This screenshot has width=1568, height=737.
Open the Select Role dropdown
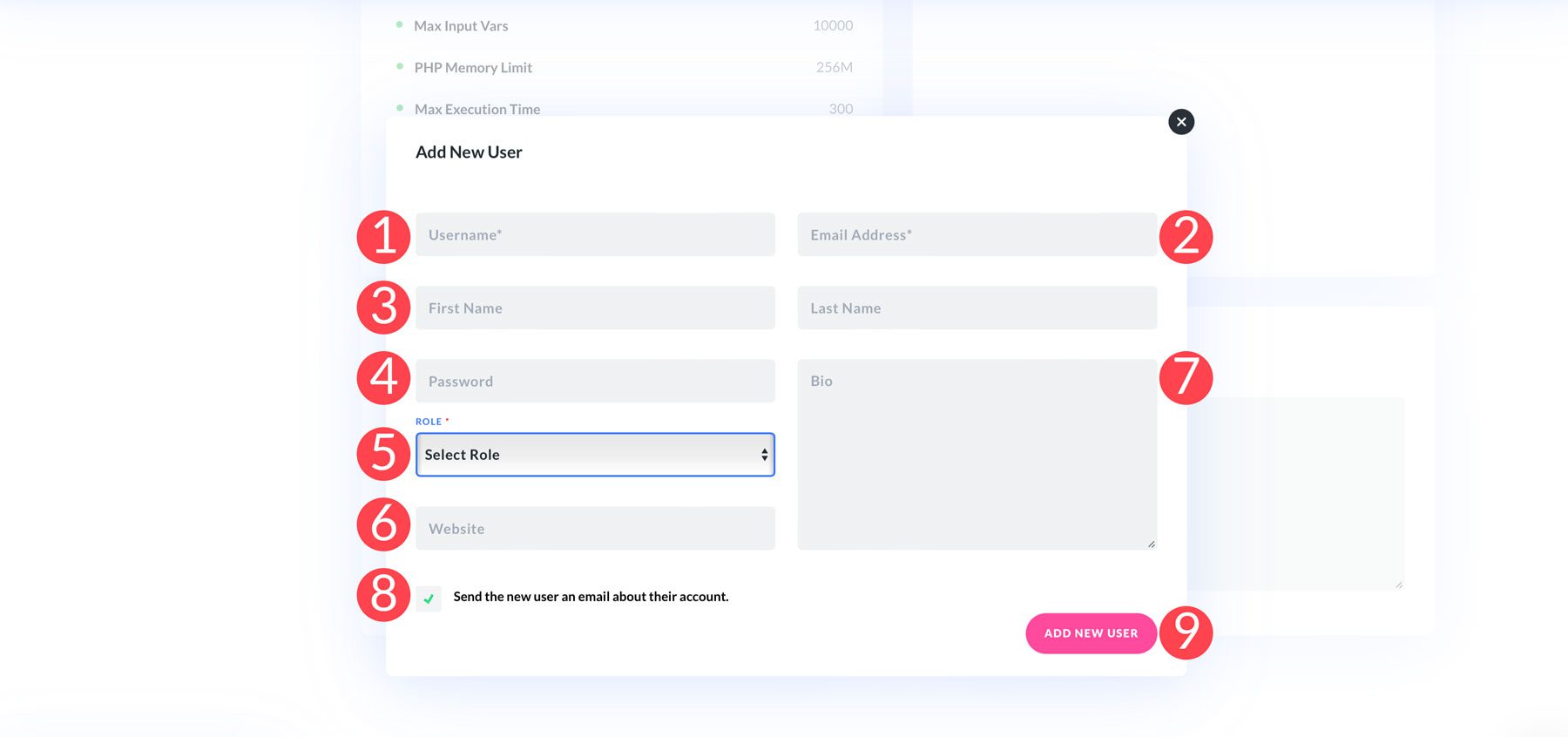(x=595, y=455)
